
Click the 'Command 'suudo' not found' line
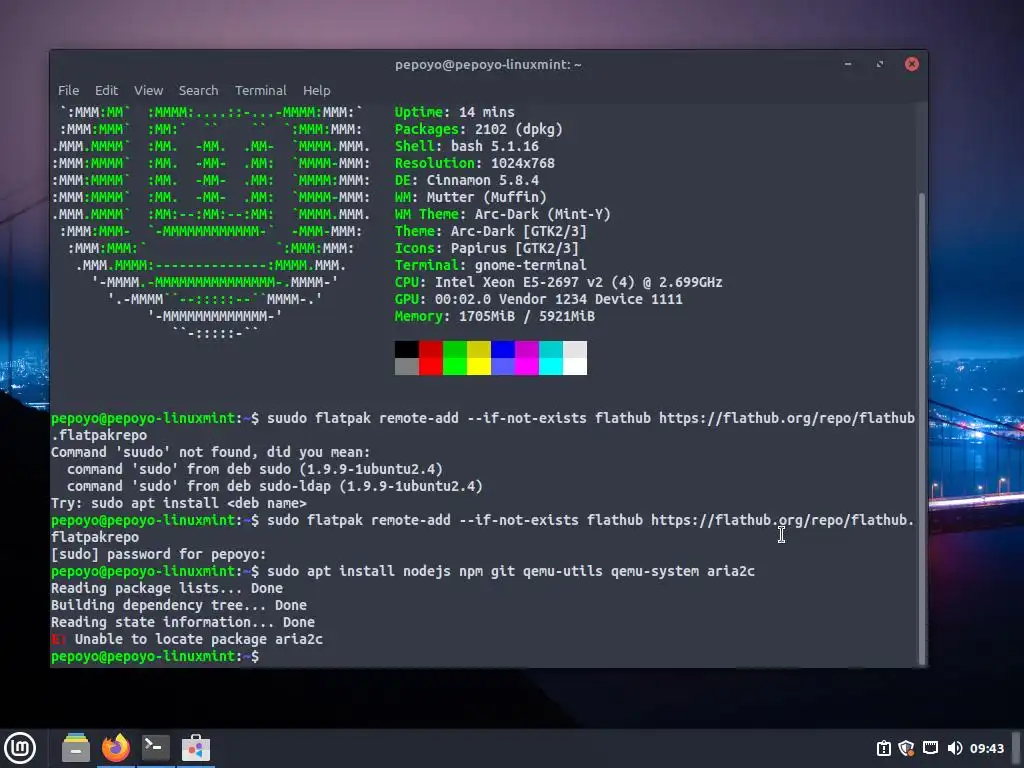210,453
